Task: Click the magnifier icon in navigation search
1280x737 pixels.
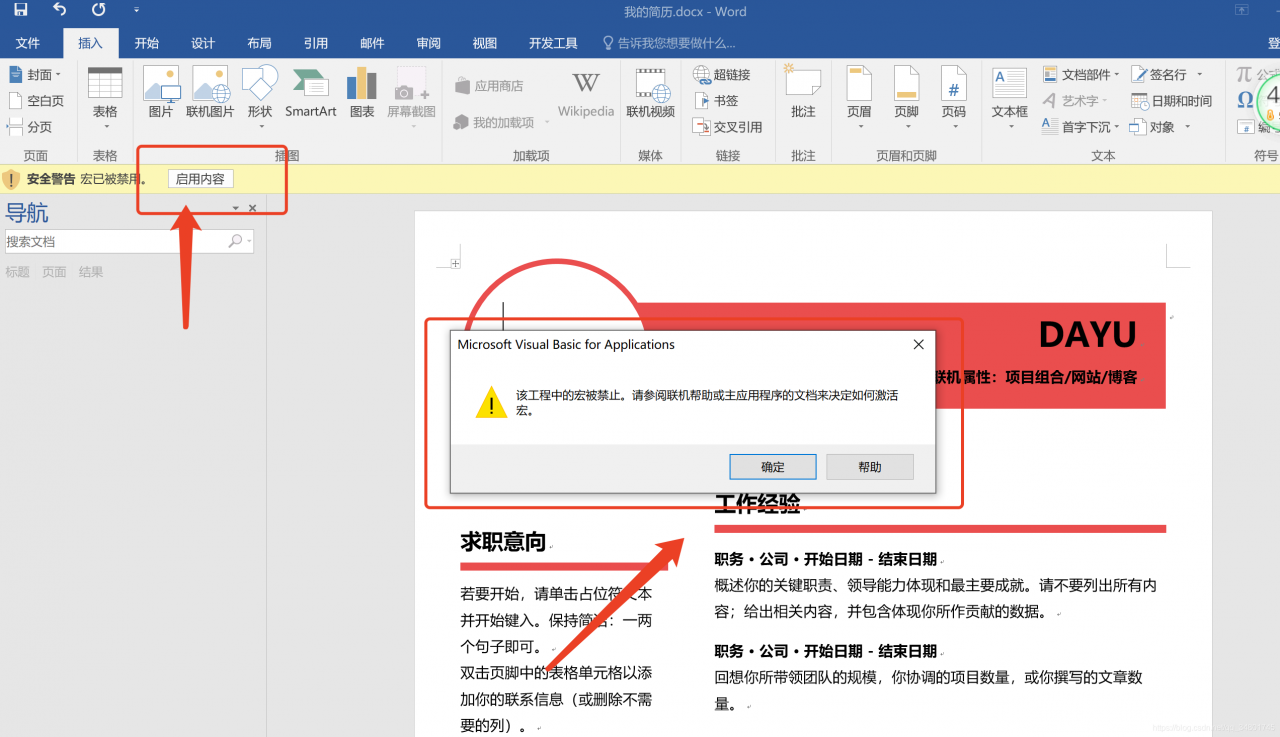Action: tap(235, 241)
